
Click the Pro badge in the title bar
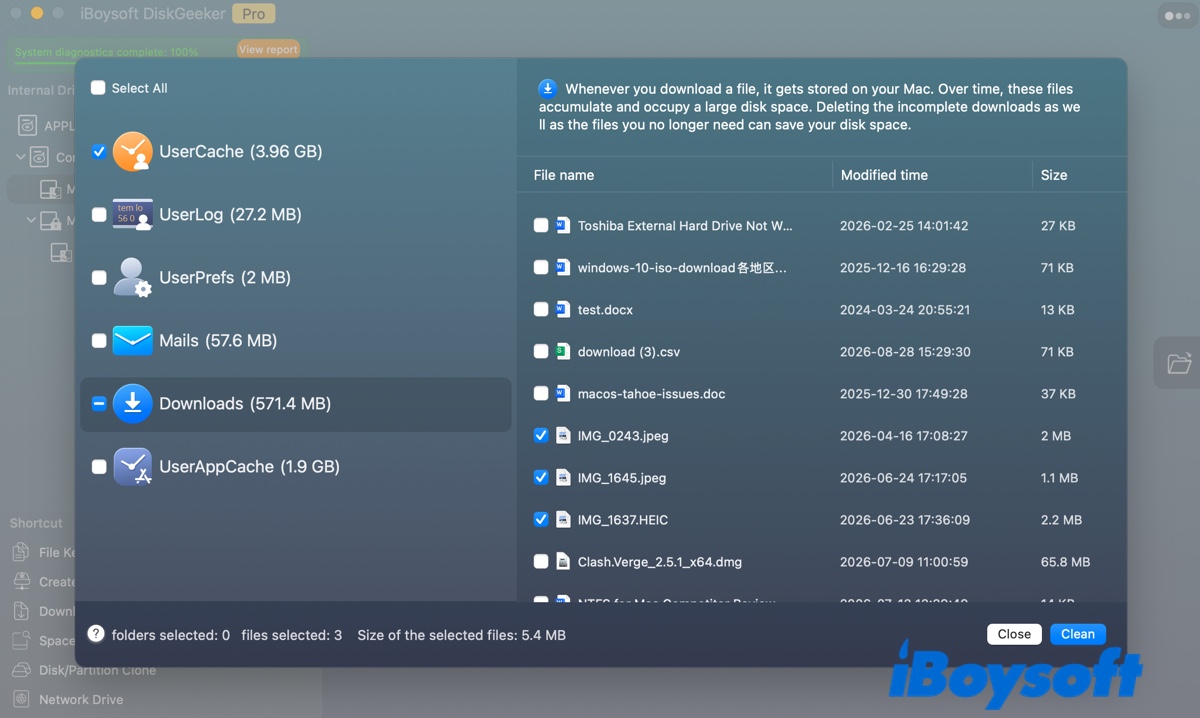[x=254, y=14]
